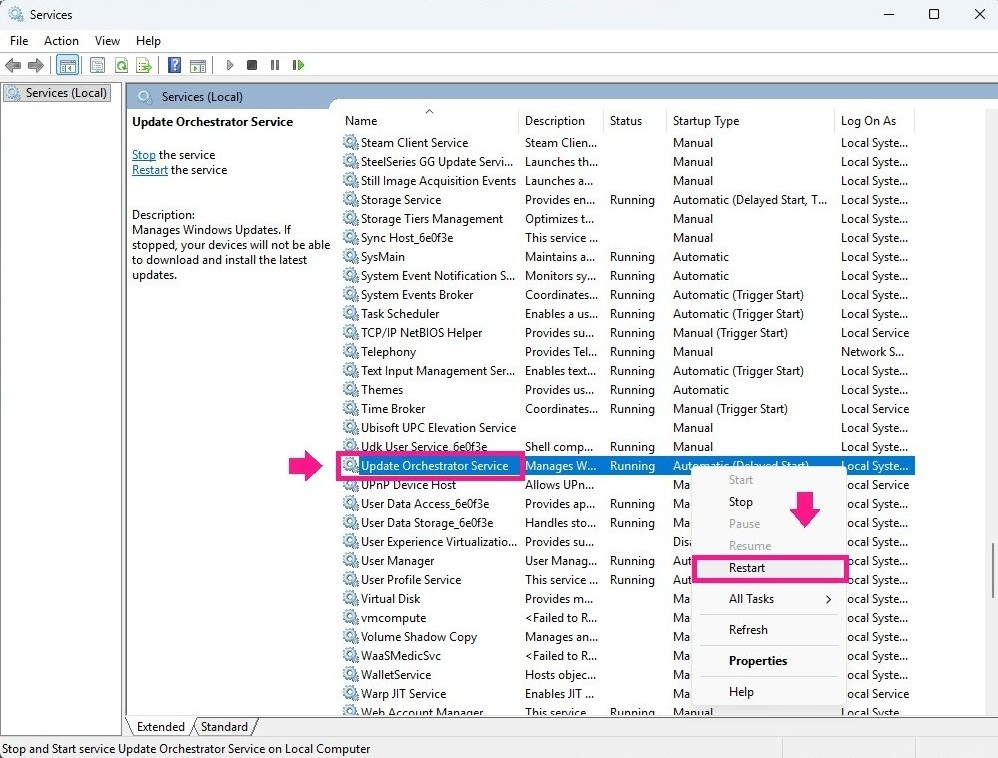Click gear icon beside Telephony service
The width and height of the screenshot is (998, 758).
(350, 351)
